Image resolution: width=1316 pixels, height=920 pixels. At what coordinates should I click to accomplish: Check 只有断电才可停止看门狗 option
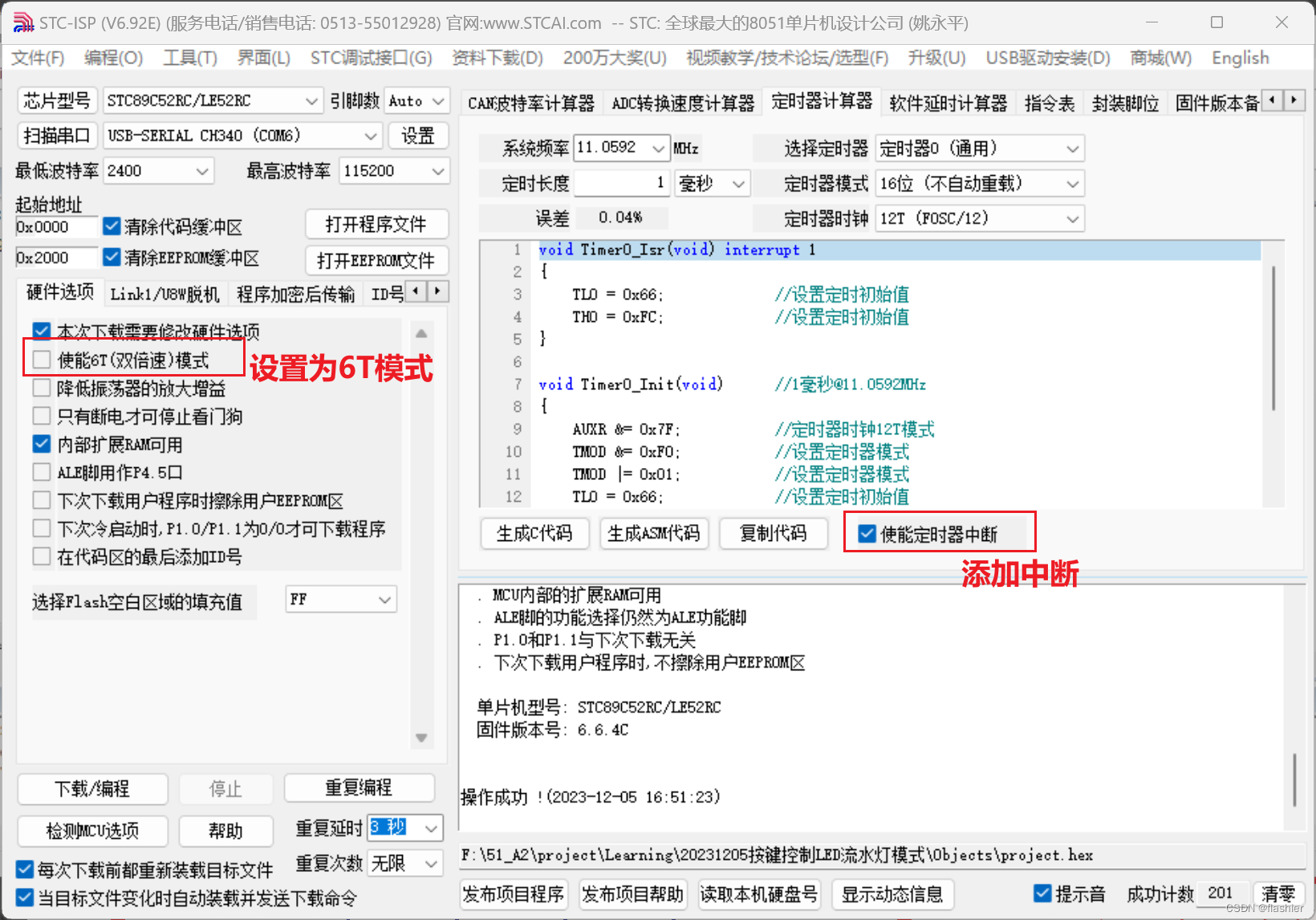(x=42, y=416)
